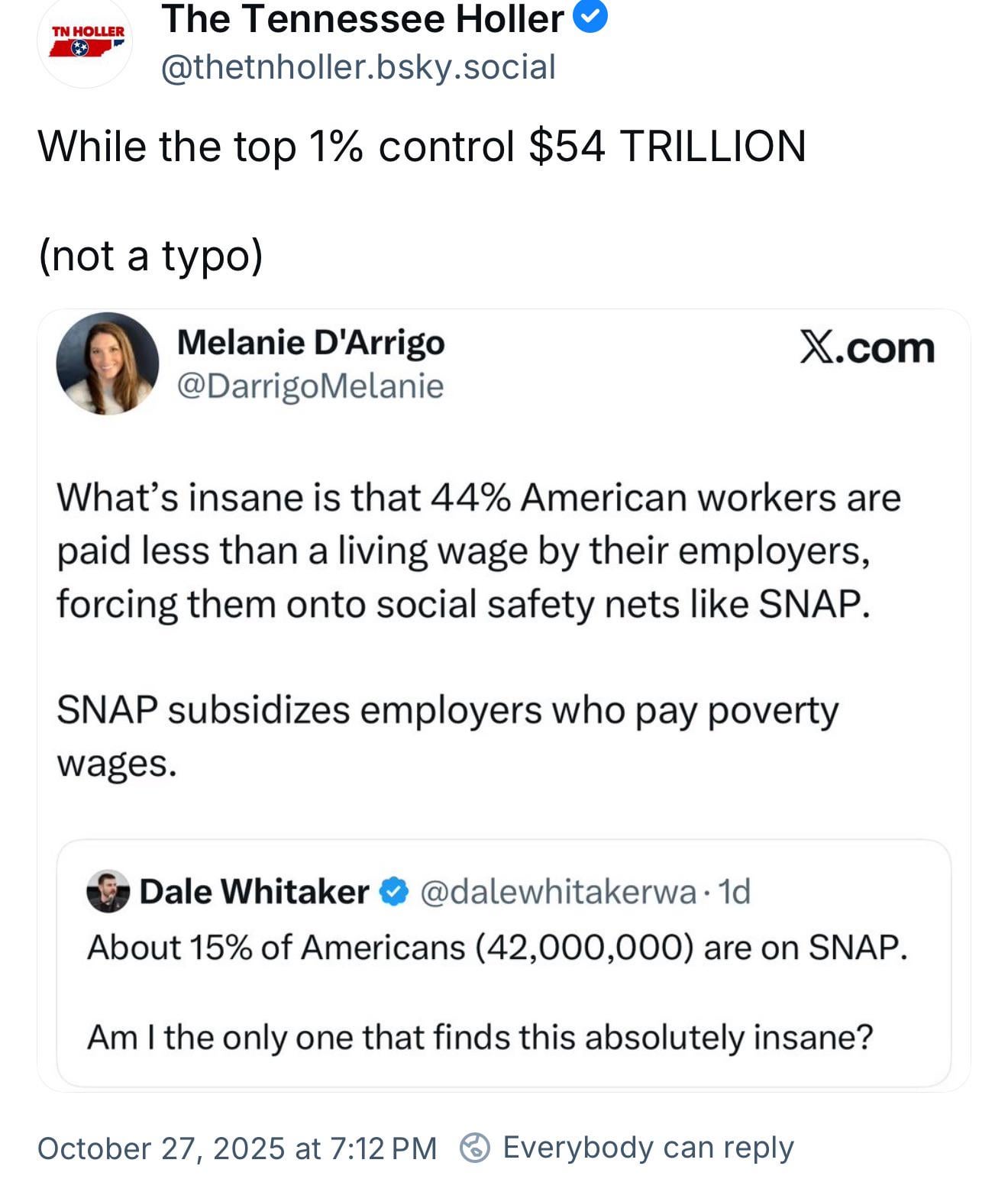
Task: Click the X.com logo in the embed
Action: 867,348
